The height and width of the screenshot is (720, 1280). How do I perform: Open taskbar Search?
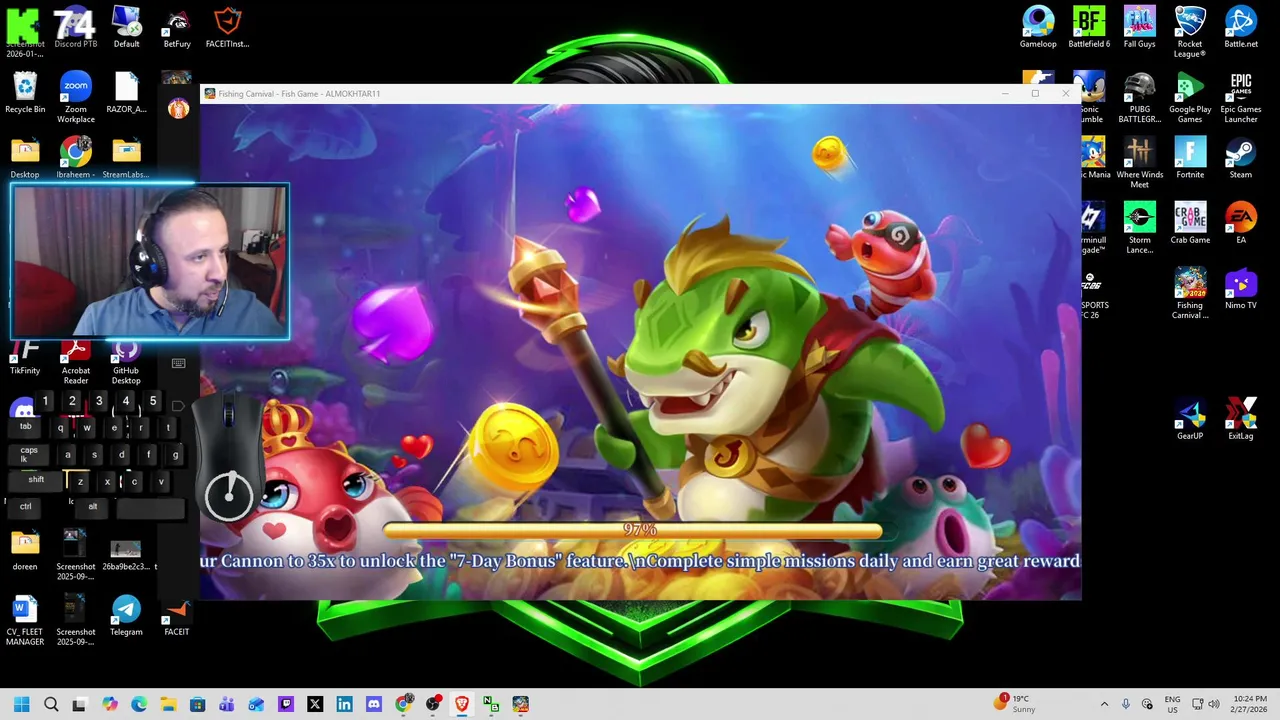click(51, 704)
